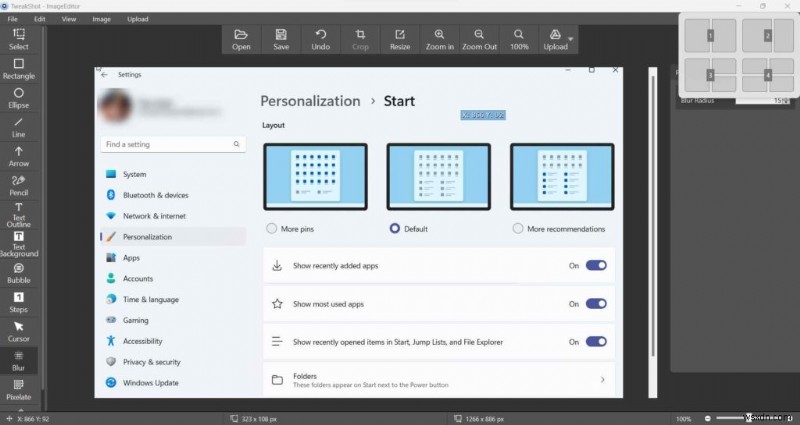800x425 pixels.
Task: Click the Default layout thumbnail
Action: click(x=439, y=177)
